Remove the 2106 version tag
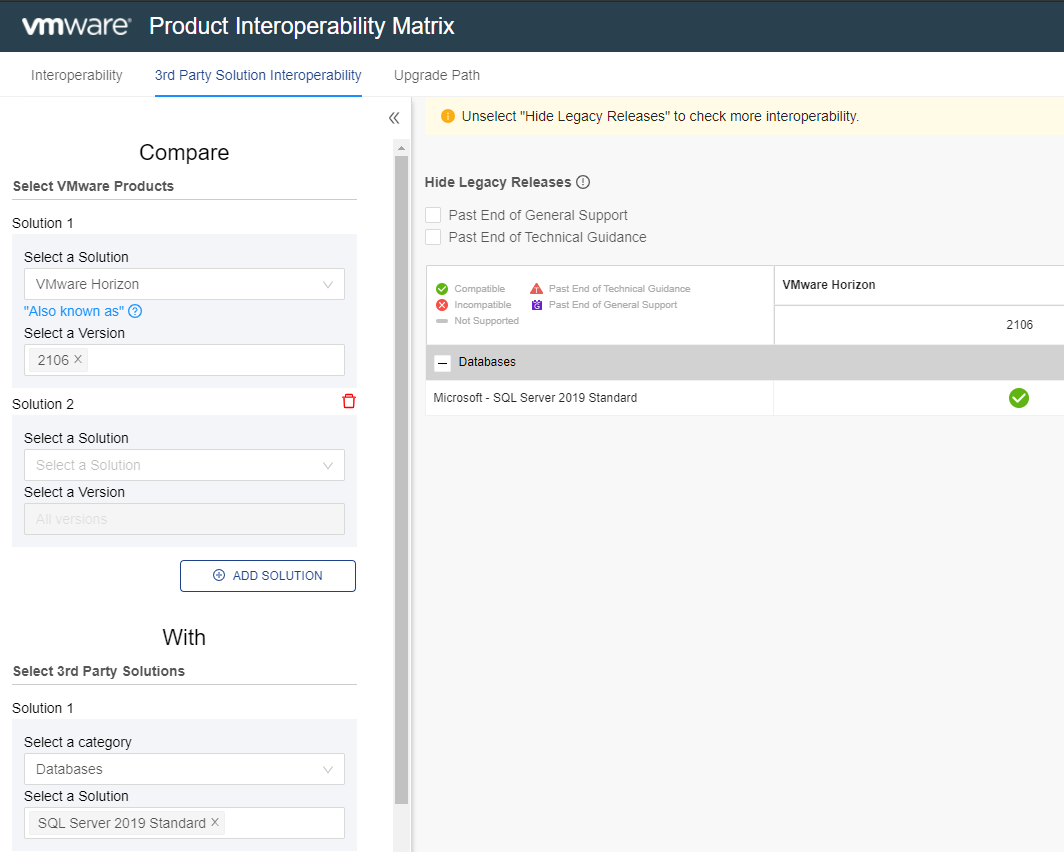1064x852 pixels. [x=78, y=360]
